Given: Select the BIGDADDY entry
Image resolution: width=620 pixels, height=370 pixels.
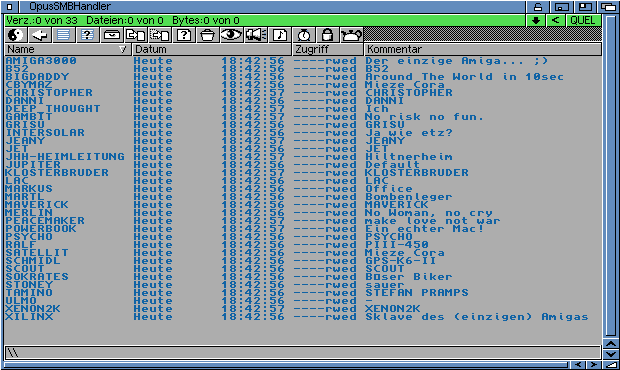Looking at the screenshot, I should (x=37, y=77).
